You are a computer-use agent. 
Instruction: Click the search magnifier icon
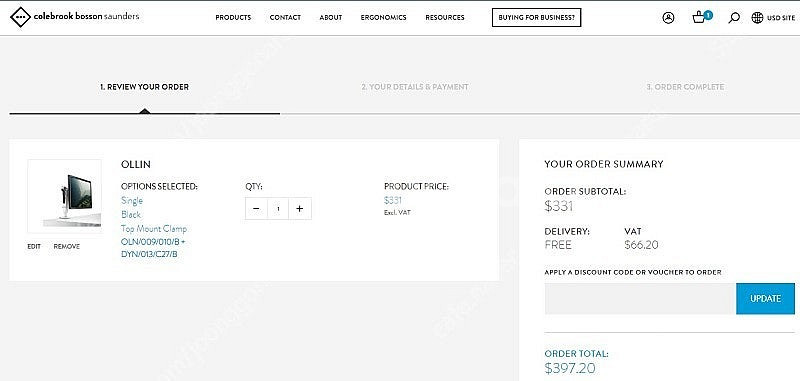pyautogui.click(x=734, y=18)
